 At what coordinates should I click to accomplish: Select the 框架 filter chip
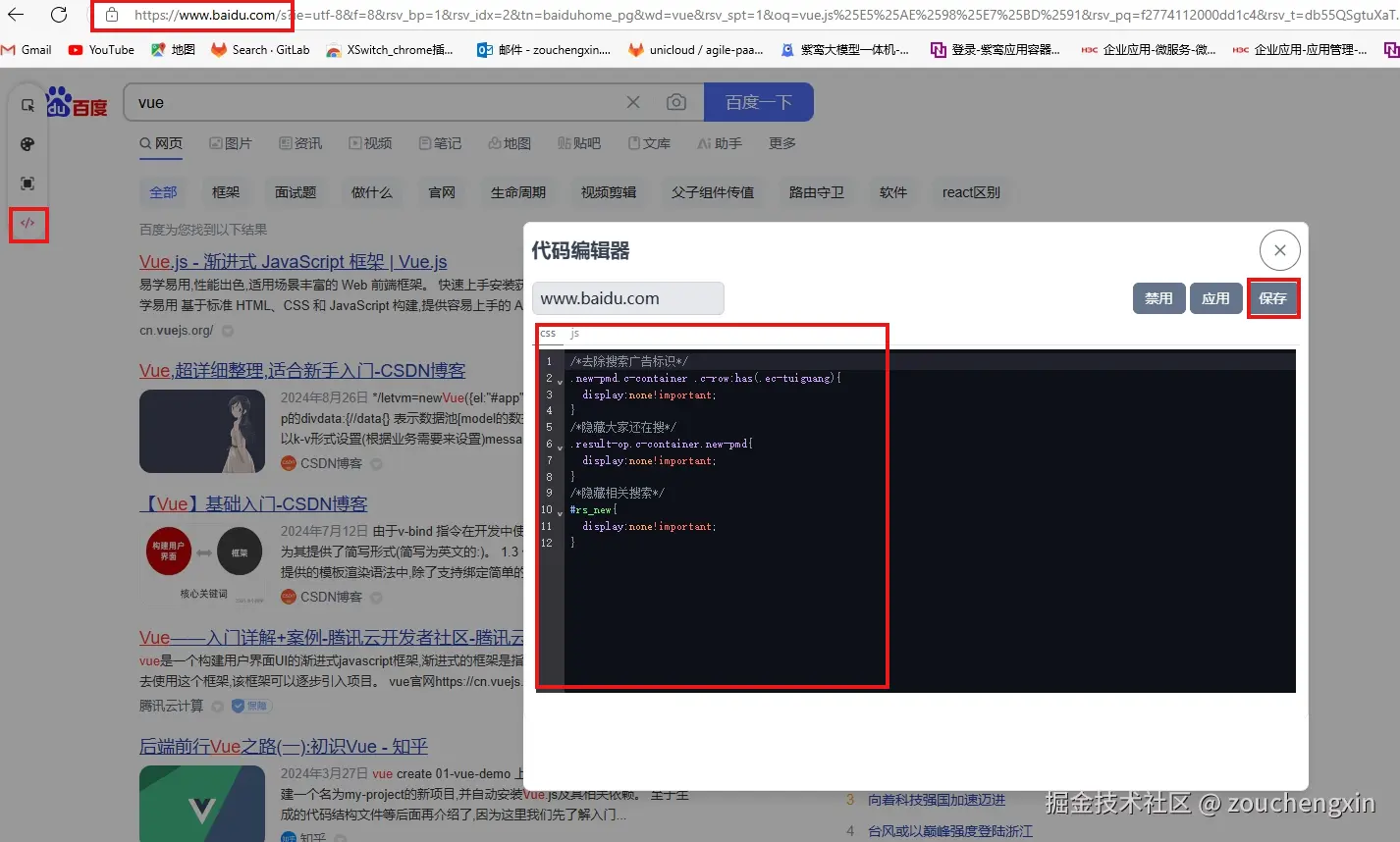[226, 192]
